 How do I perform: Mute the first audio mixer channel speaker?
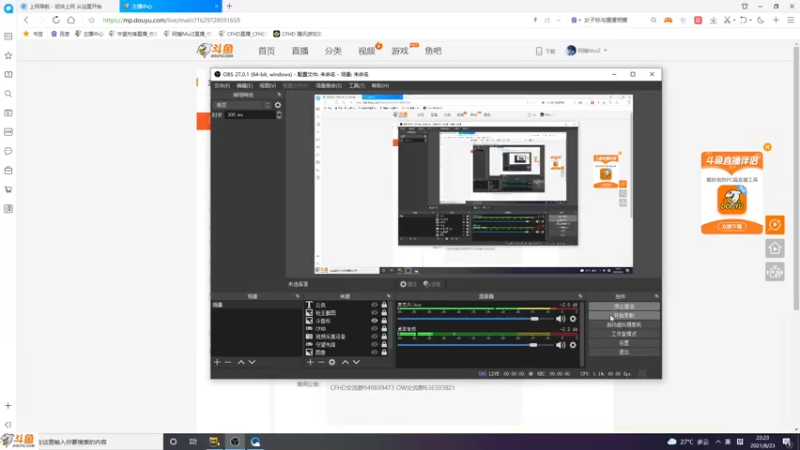561,319
